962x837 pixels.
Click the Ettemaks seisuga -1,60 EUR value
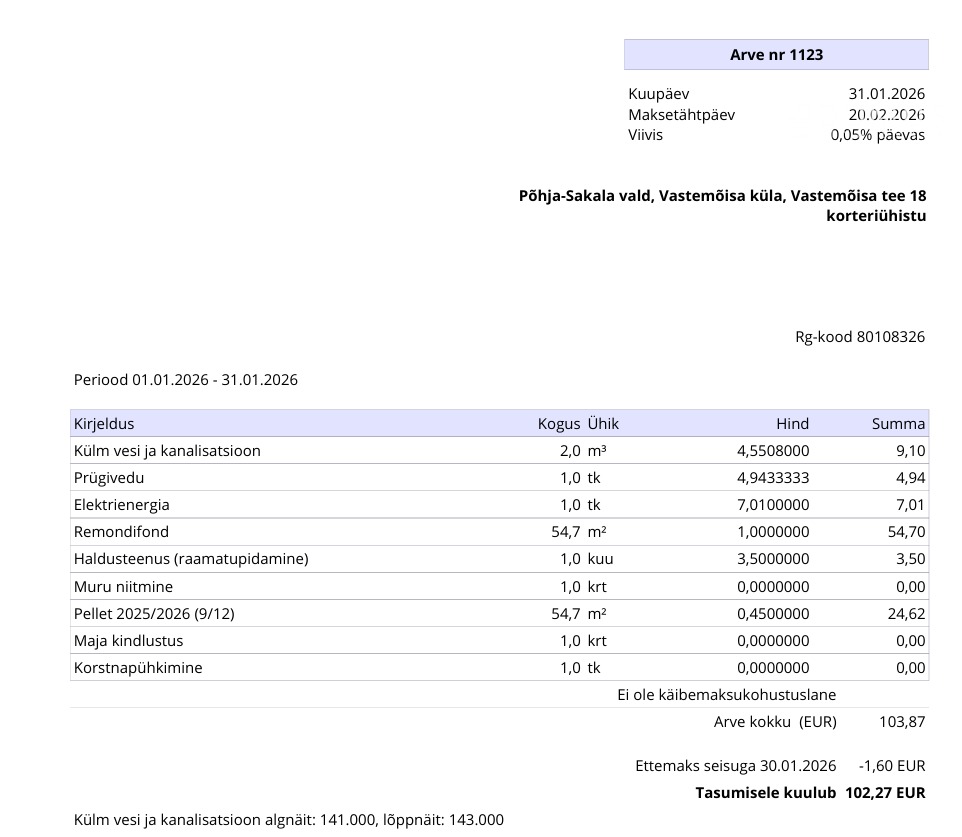(892, 766)
